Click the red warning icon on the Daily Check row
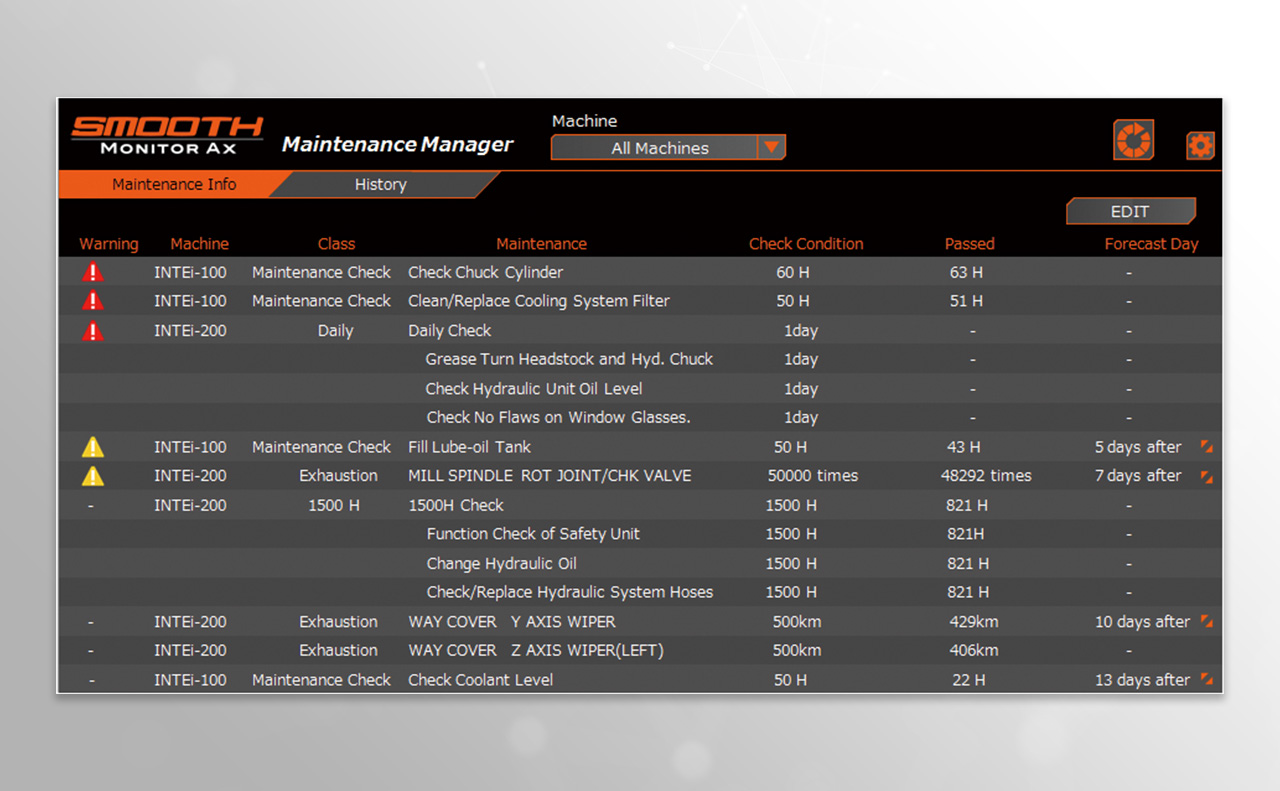Image resolution: width=1280 pixels, height=791 pixels. [x=92, y=330]
